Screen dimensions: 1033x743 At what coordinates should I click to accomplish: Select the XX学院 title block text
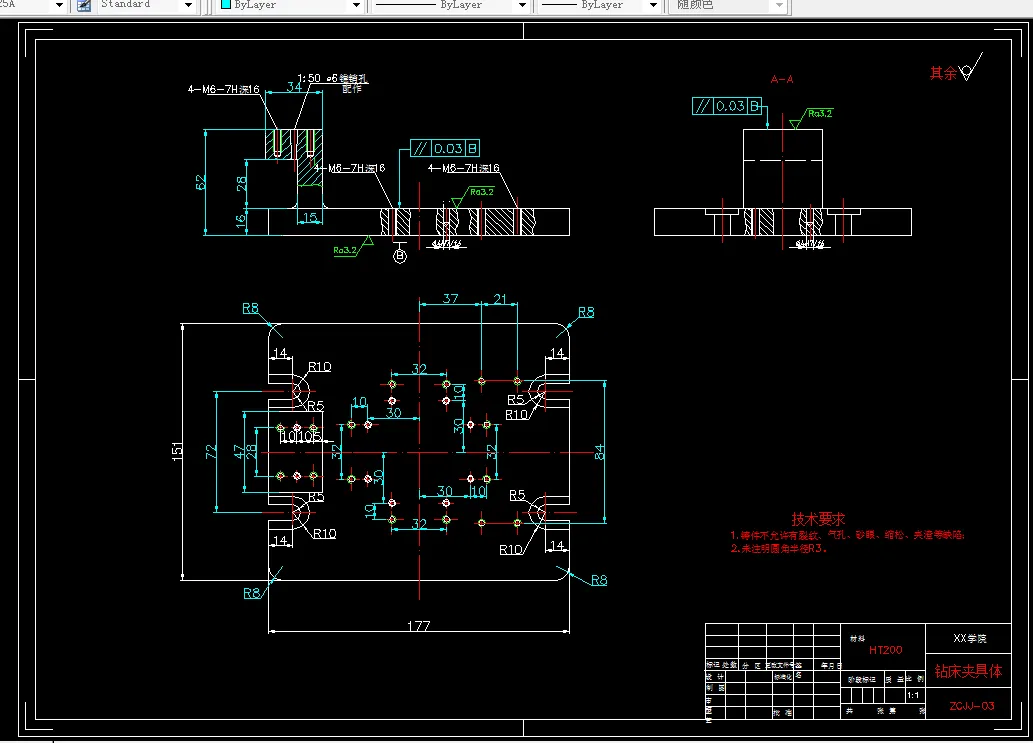click(x=970, y=638)
